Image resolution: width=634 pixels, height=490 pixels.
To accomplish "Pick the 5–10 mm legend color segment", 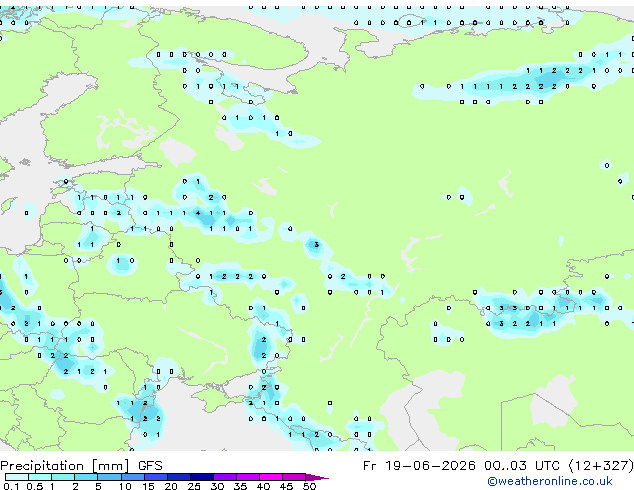I will (109, 477).
